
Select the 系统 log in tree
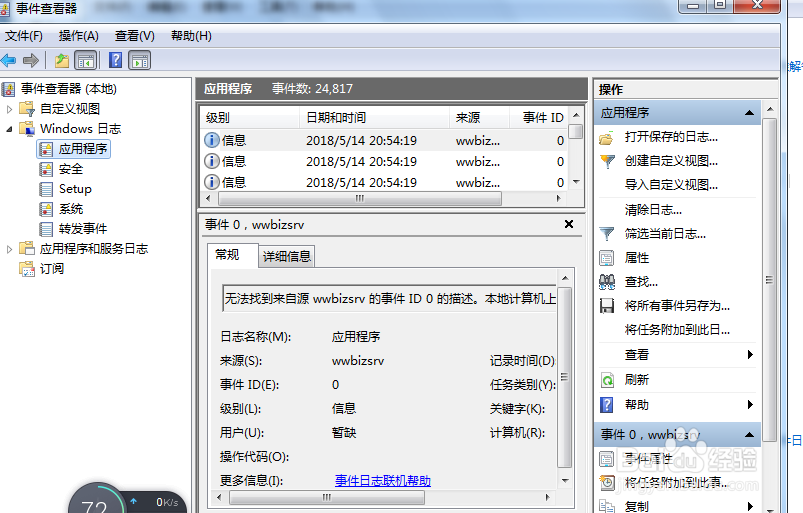point(71,209)
